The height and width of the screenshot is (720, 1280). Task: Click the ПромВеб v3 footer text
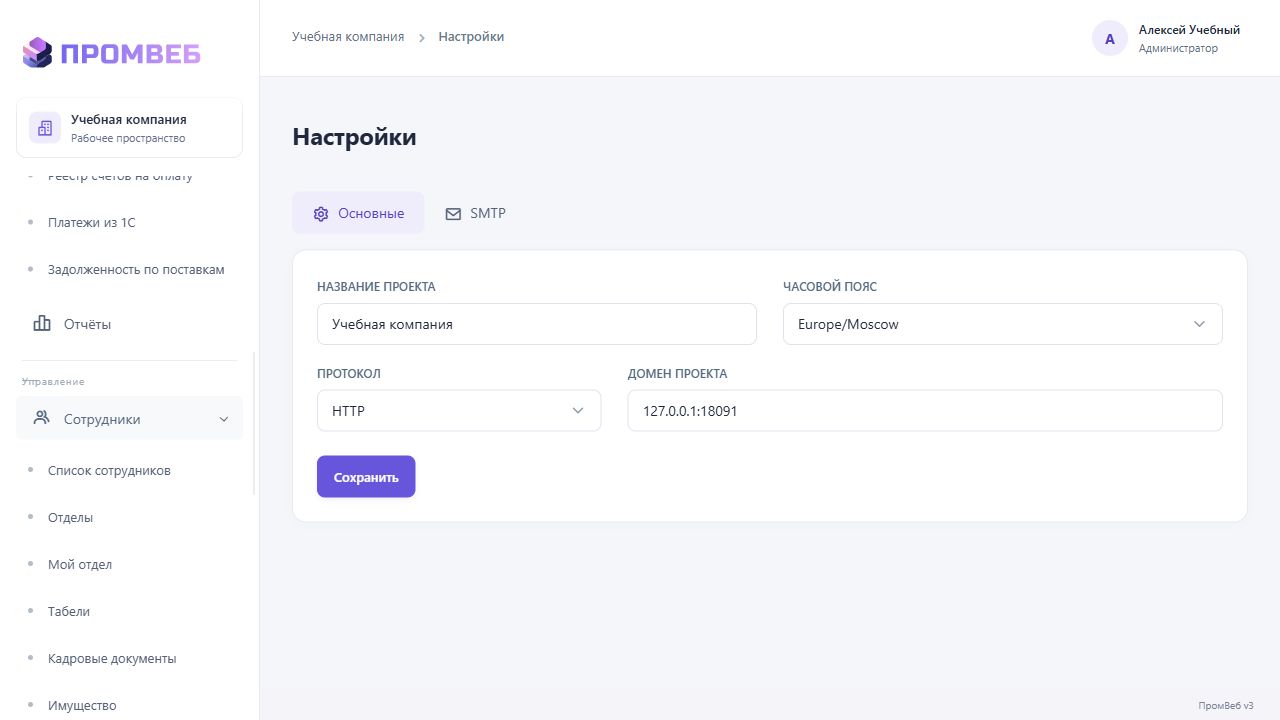(x=1226, y=705)
